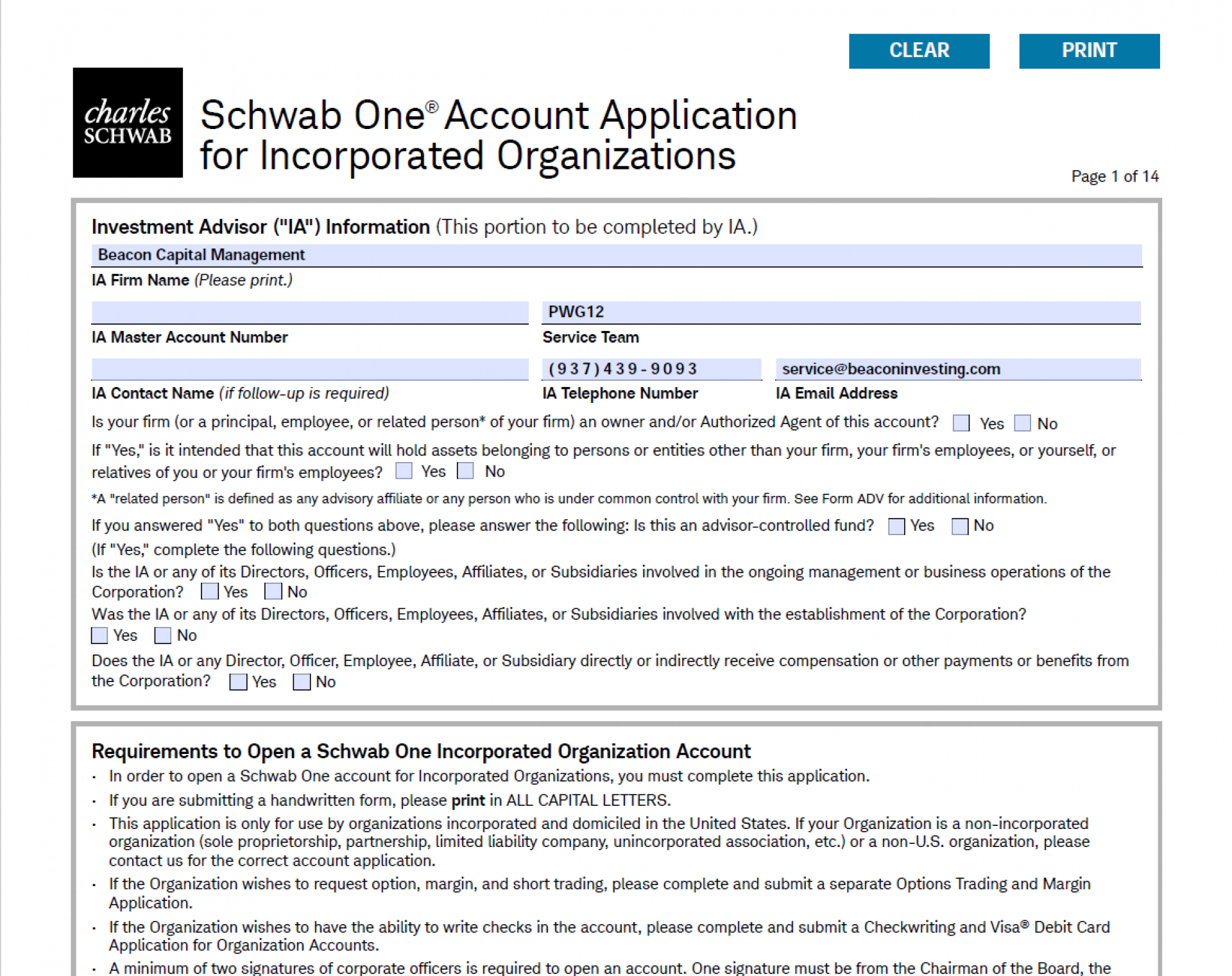Click the 'incorporated and domiciled in the United States' bullet

[599, 841]
